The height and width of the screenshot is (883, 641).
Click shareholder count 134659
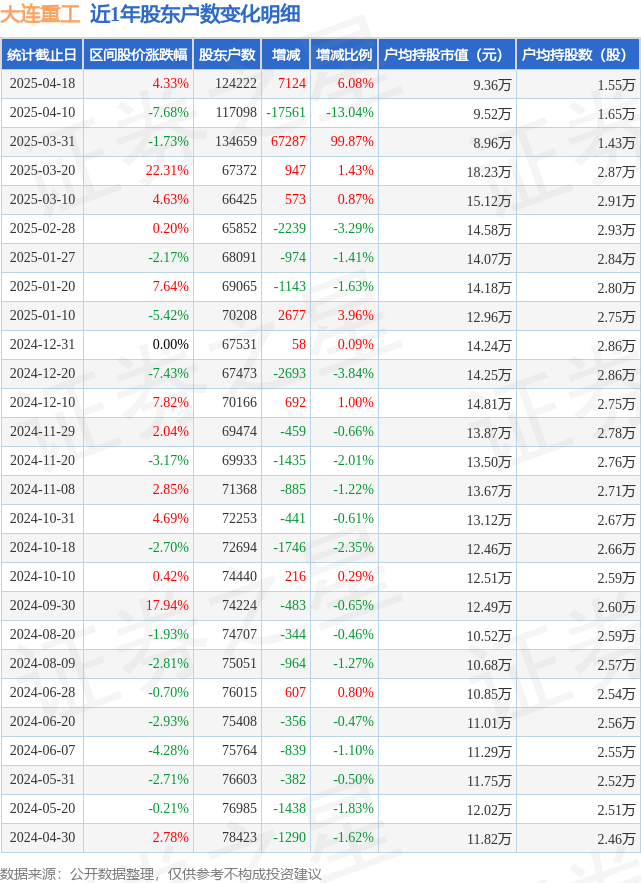click(235, 142)
